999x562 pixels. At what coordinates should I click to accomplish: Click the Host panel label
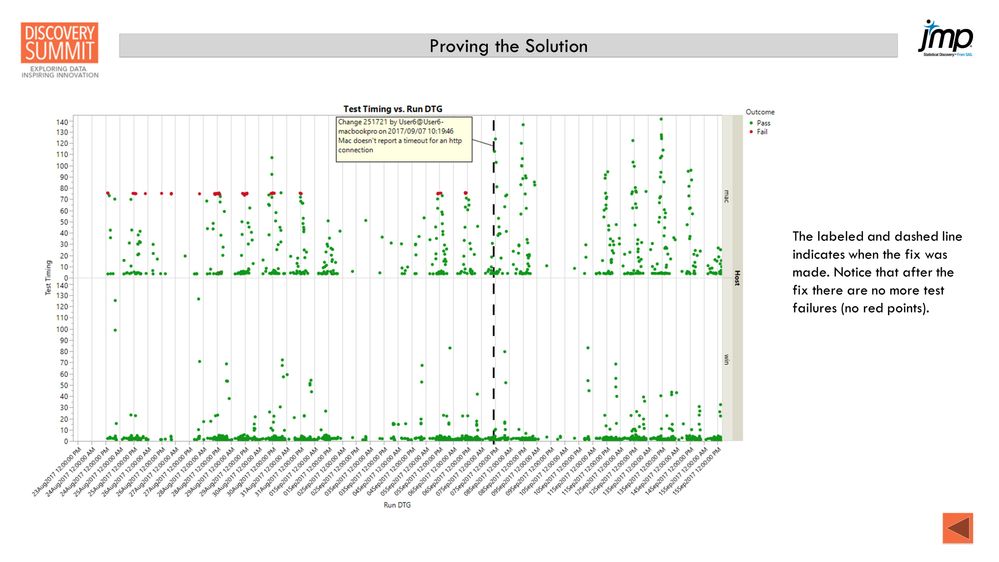tap(737, 278)
